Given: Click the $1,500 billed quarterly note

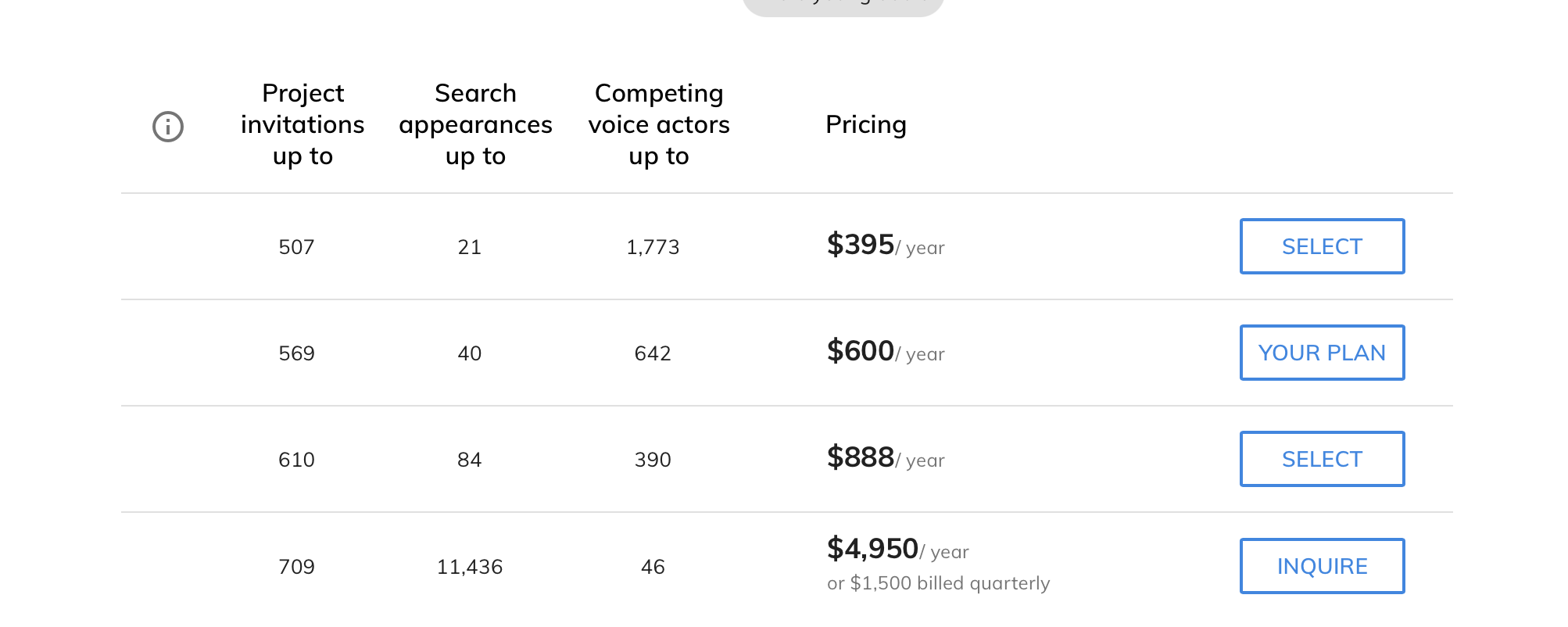Looking at the screenshot, I should click(x=938, y=583).
